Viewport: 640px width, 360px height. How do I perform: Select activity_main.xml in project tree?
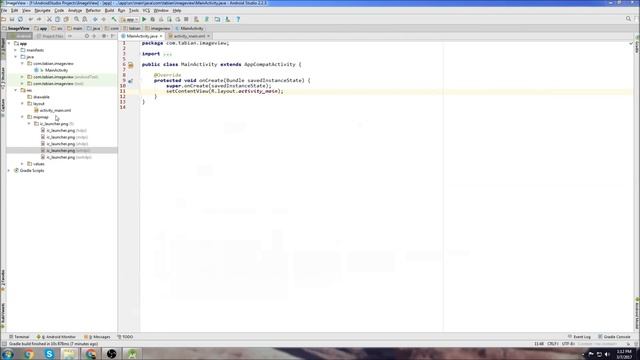55,110
